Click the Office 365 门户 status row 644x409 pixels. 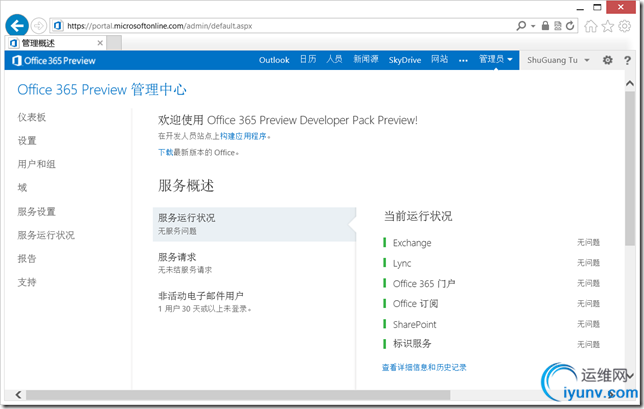(492, 283)
